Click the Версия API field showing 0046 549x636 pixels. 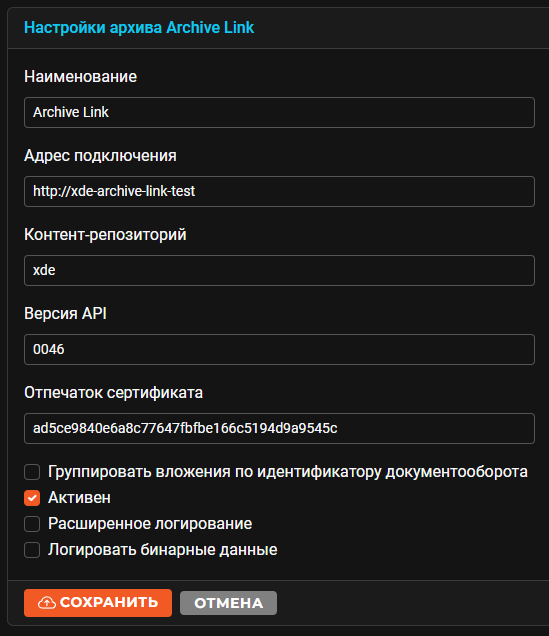279,350
